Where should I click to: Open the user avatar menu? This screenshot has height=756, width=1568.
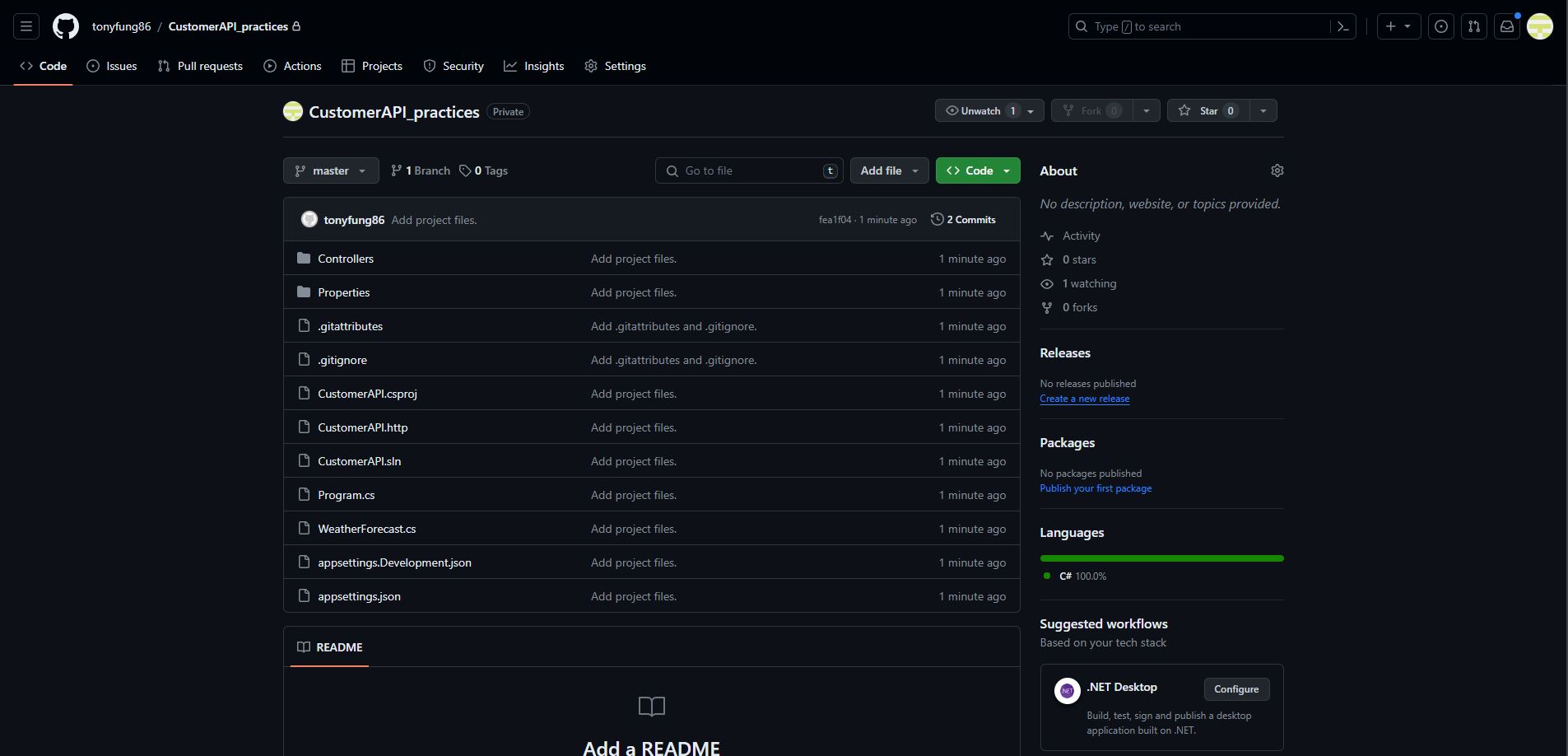1539,26
